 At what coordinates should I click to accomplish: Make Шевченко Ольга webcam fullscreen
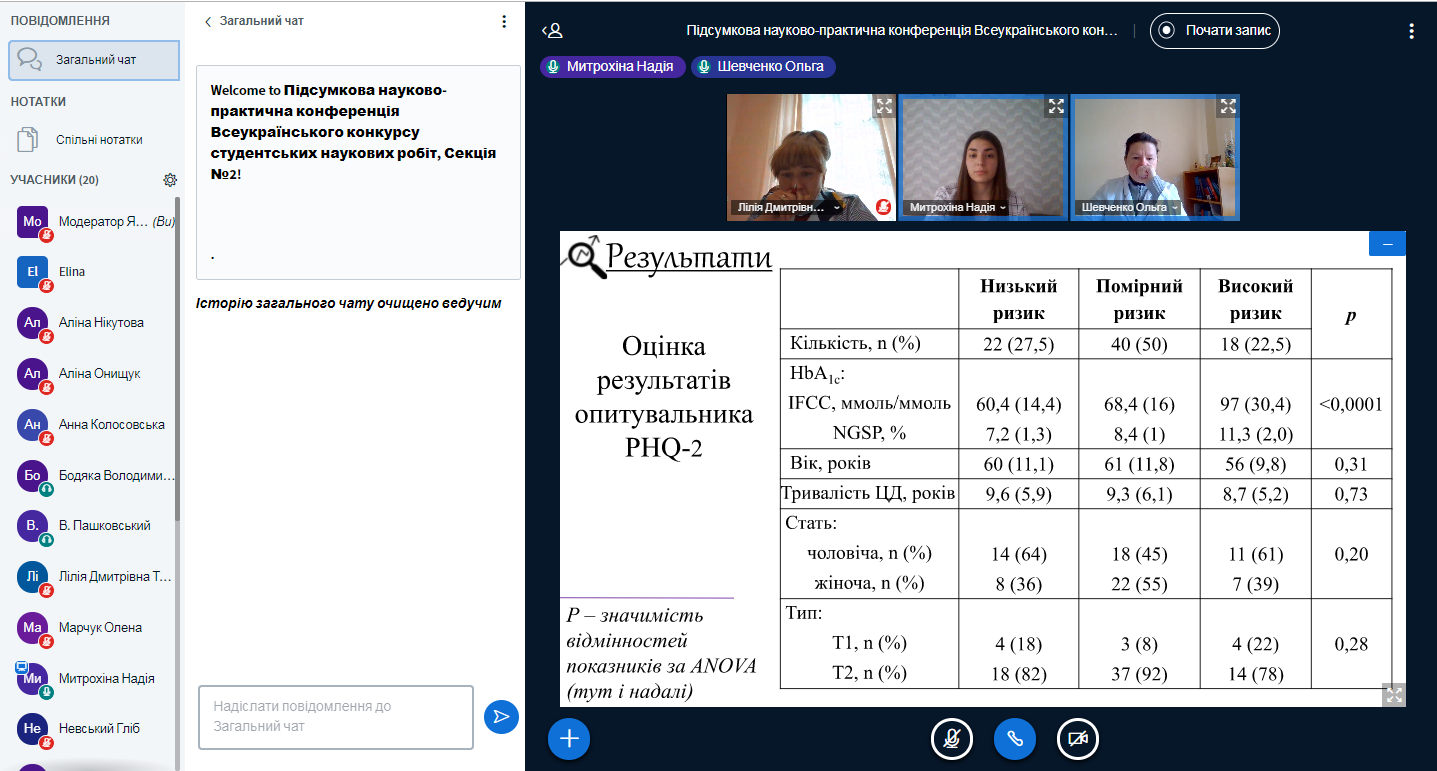(x=1228, y=106)
